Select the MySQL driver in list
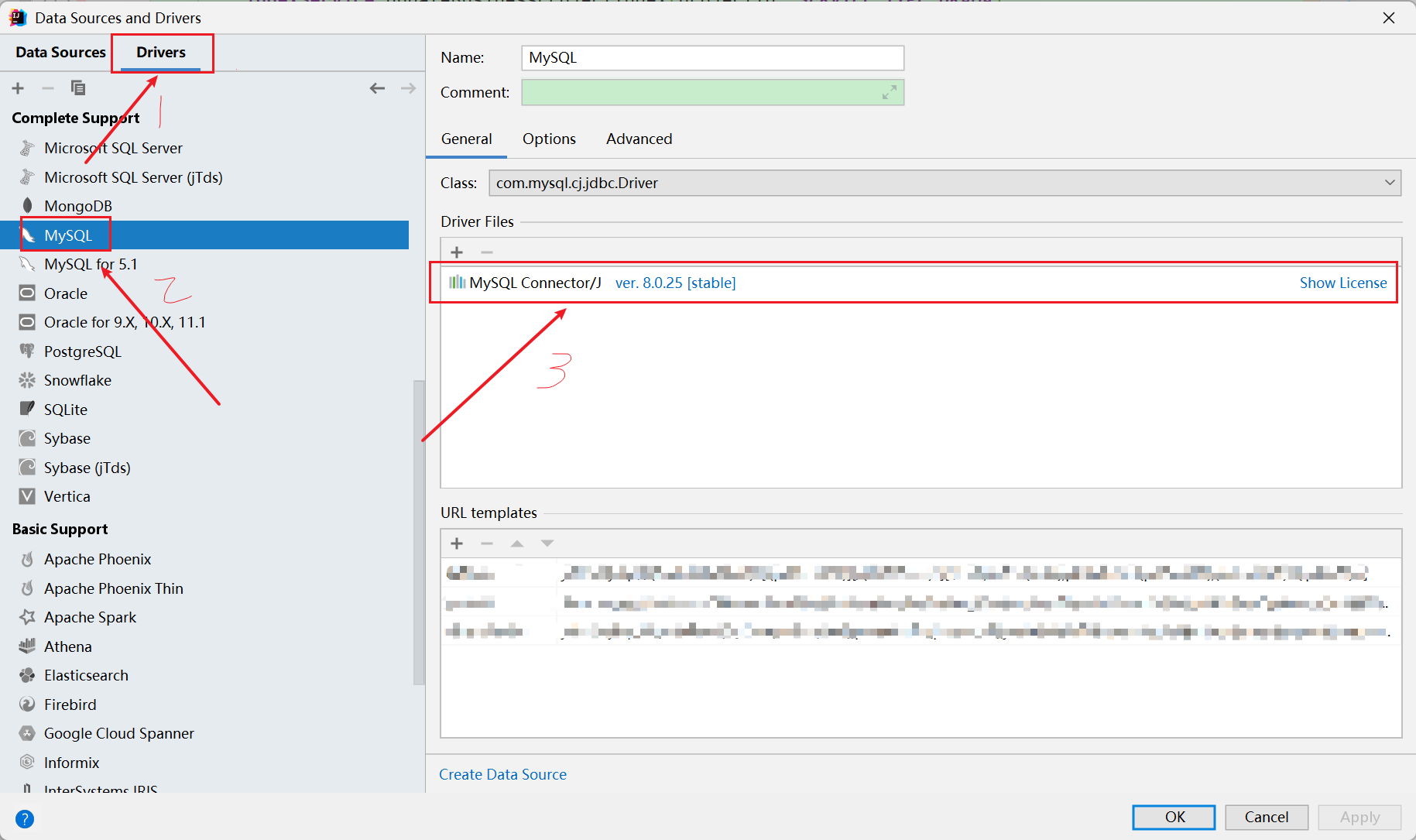 (204, 235)
